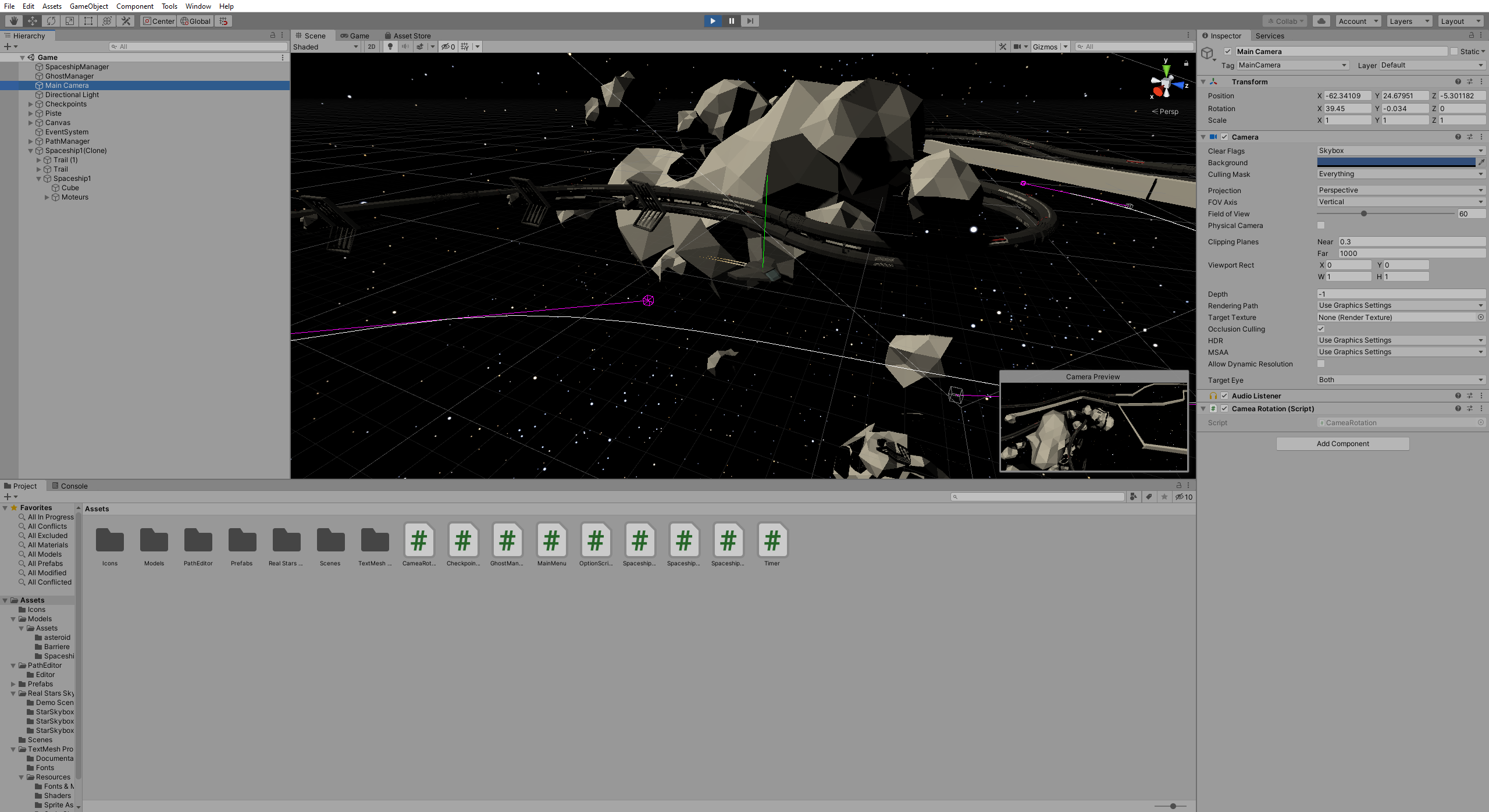Screen dimensions: 1489x812
Task: Toggle scene lighting with the bulb icon
Action: (390, 47)
